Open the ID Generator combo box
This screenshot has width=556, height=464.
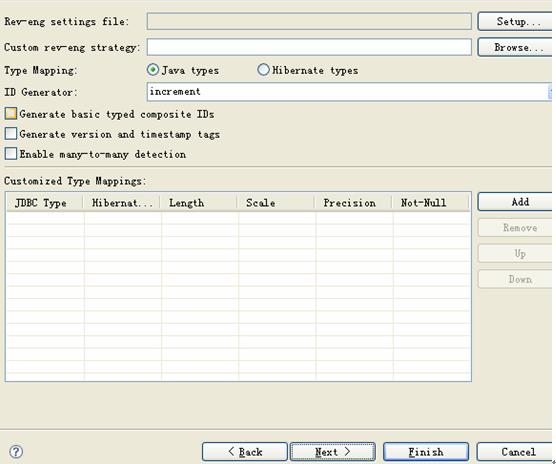coord(349,92)
